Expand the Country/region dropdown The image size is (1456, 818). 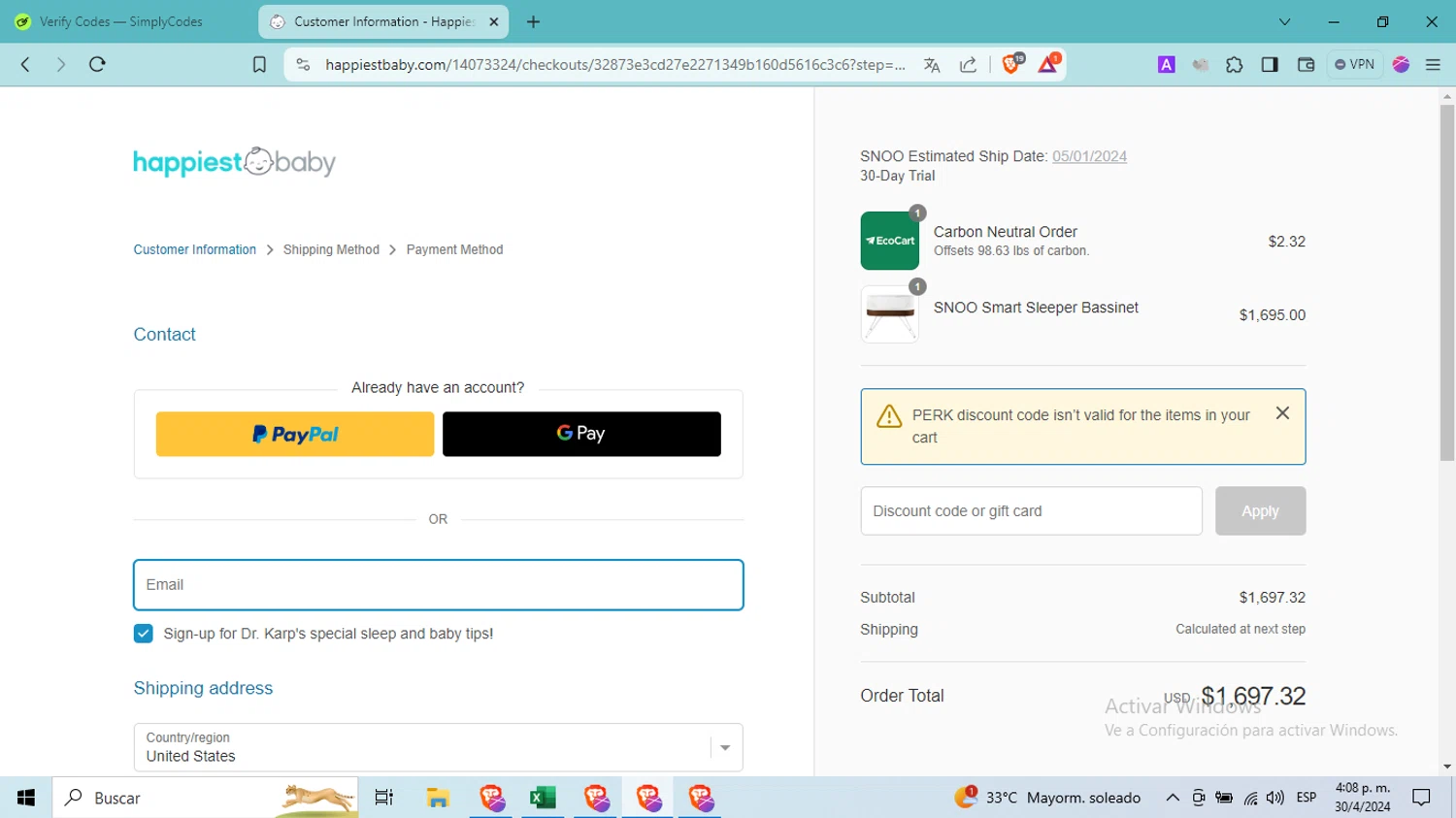[x=439, y=747]
